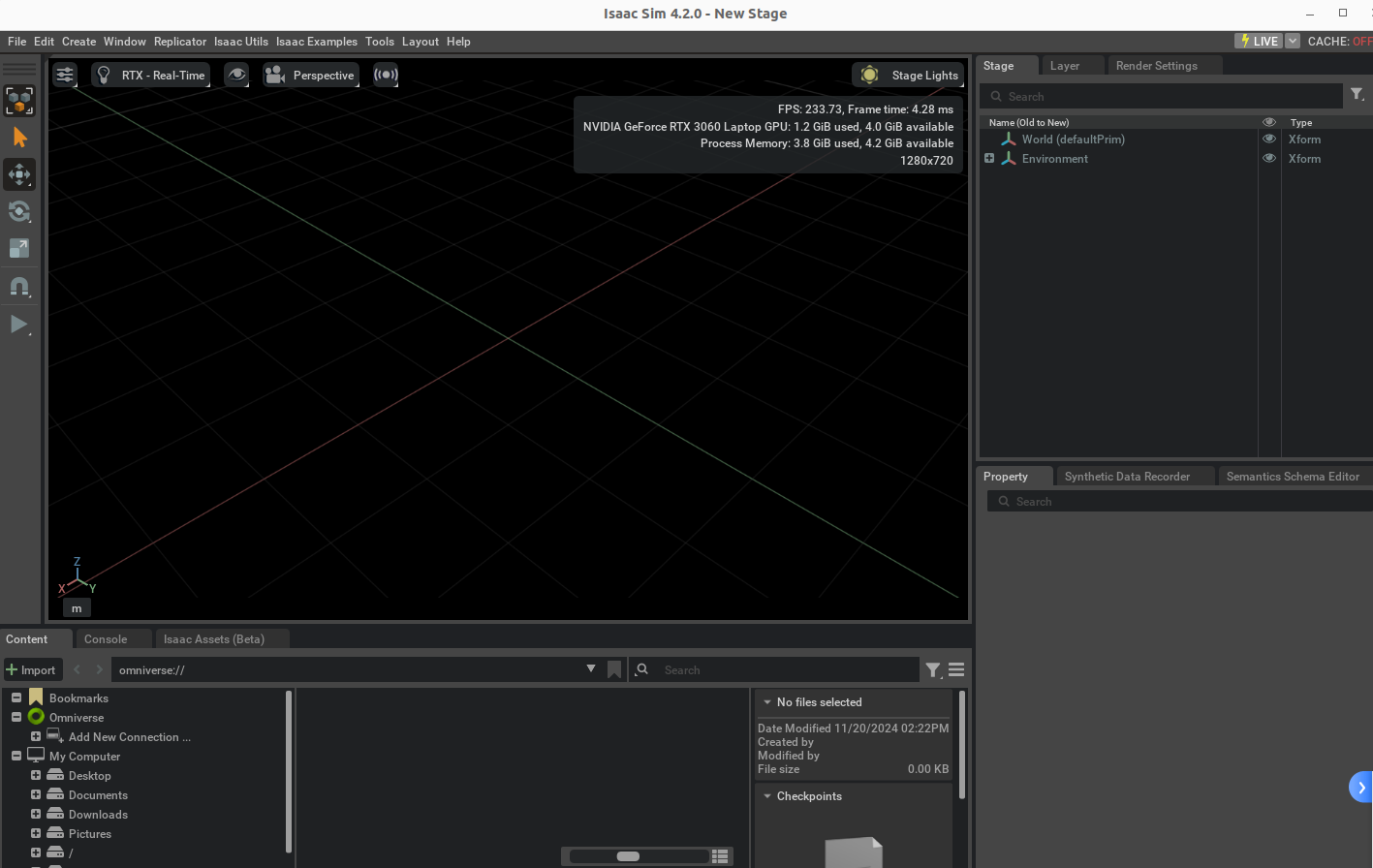This screenshot has width=1373, height=868.
Task: Open the Stage filter funnel icon
Action: 1357,95
